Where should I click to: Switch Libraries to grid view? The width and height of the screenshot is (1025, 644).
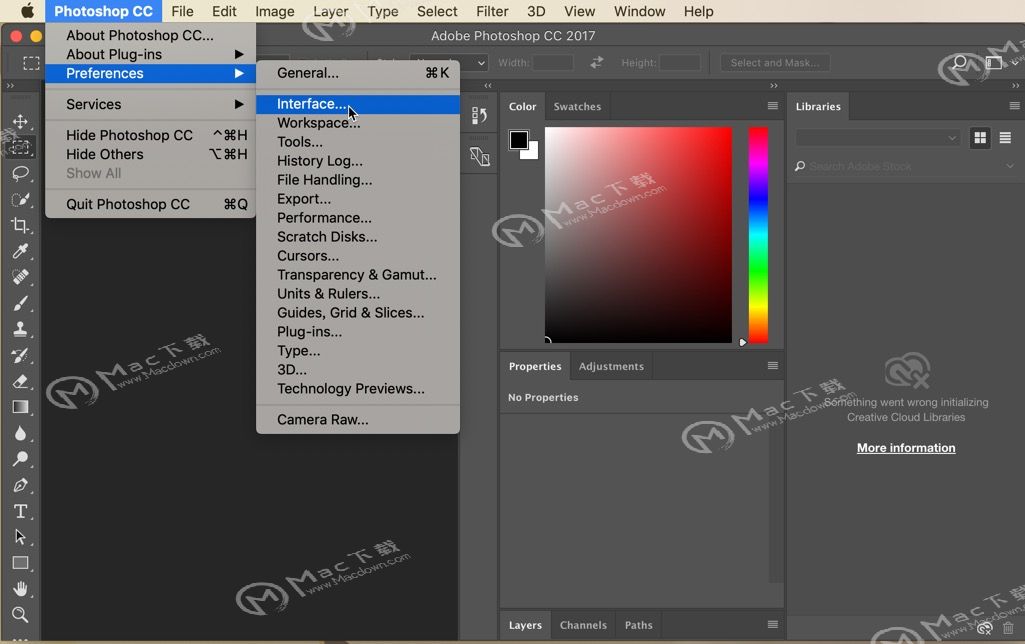980,138
